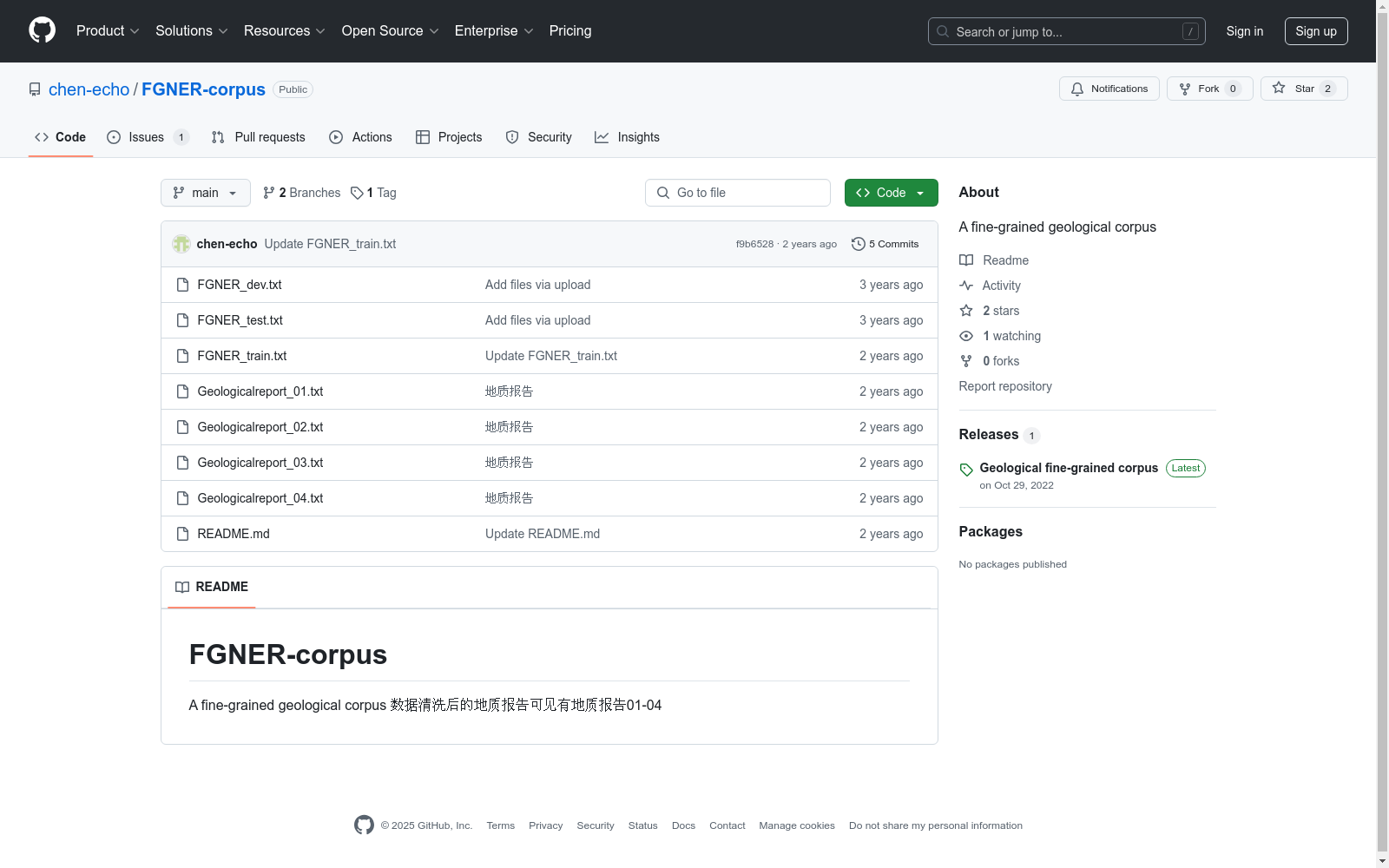Open the chen-echo owner profile link
This screenshot has width=1389, height=868.
[89, 89]
